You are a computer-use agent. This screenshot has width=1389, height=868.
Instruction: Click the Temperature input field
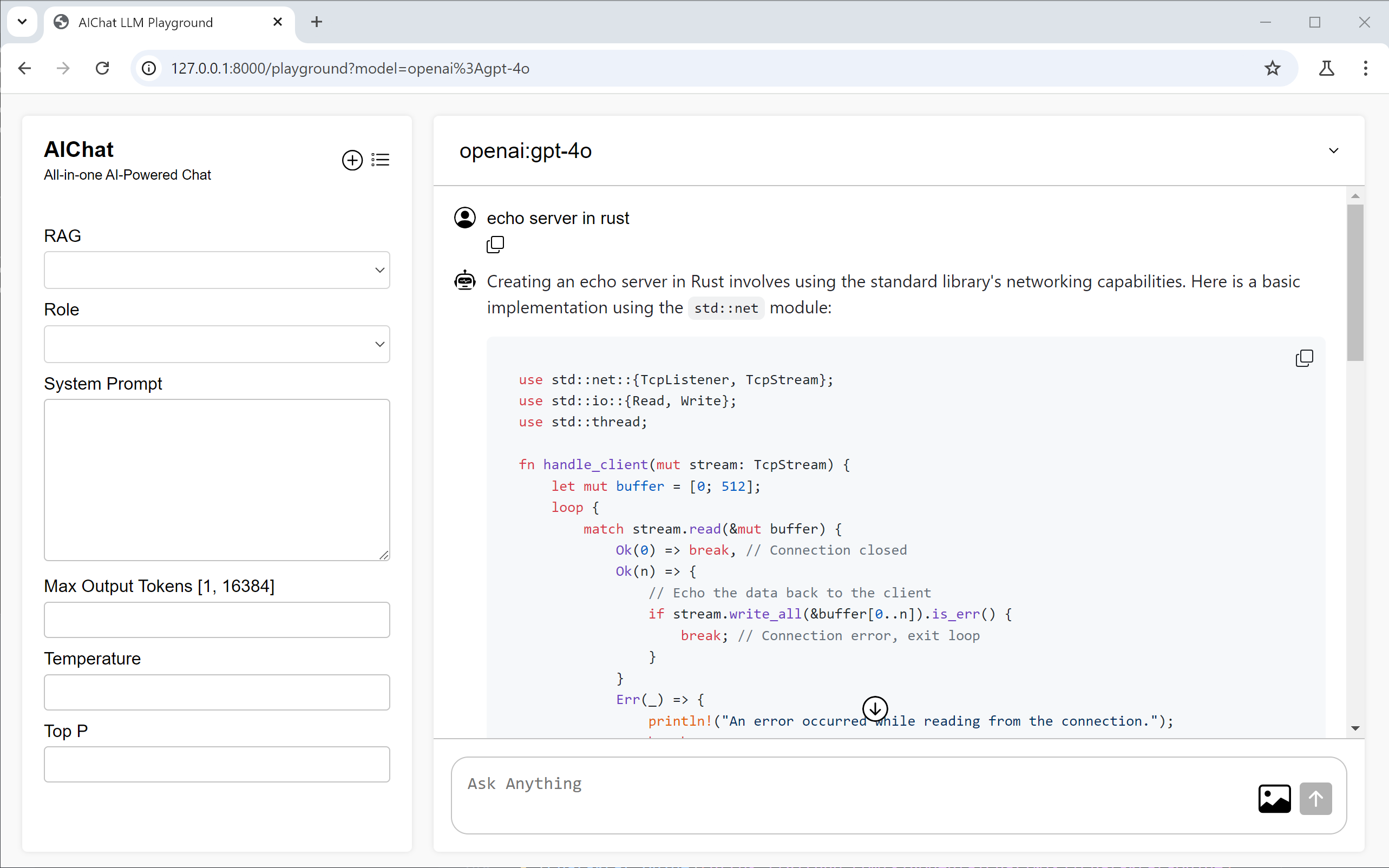click(x=217, y=692)
